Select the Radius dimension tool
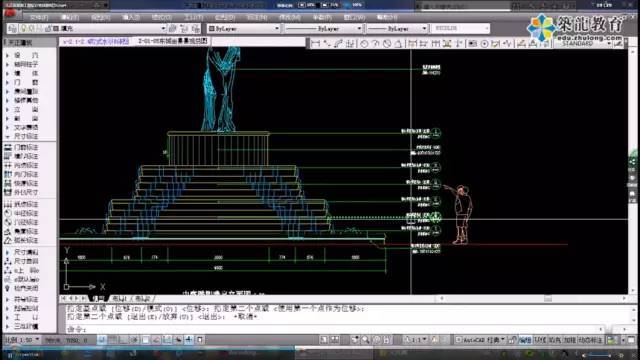Image resolution: width=640 pixels, height=360 pixels. click(x=364, y=43)
